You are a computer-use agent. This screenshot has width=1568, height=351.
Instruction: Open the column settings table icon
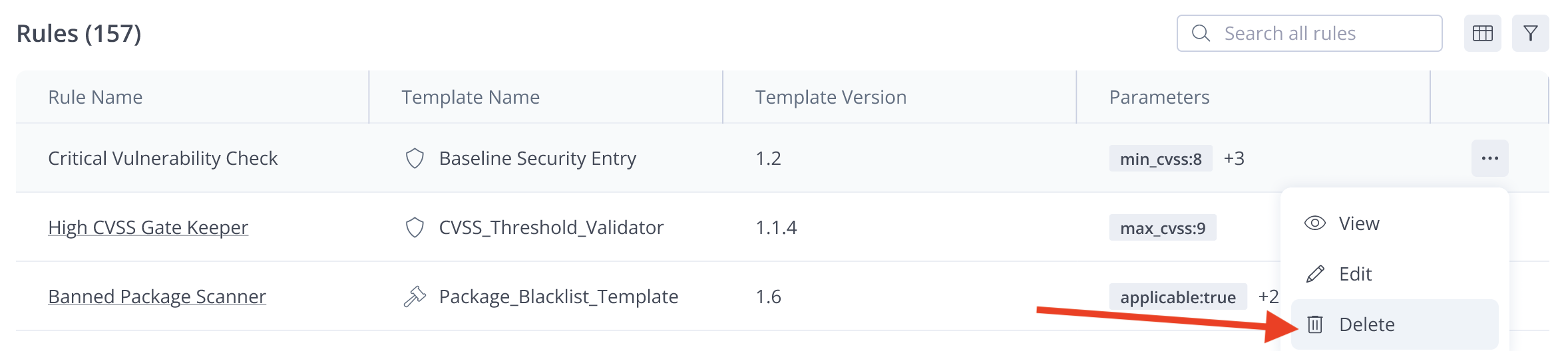pos(1482,33)
